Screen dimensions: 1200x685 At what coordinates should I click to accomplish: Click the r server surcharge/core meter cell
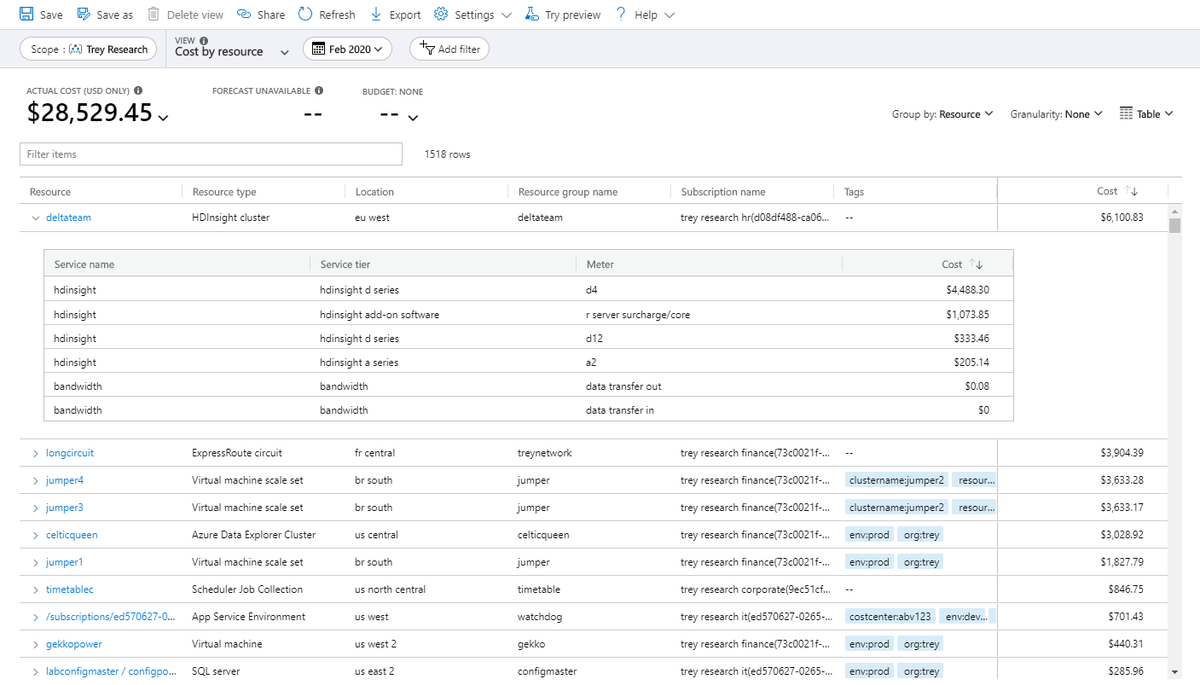point(638,314)
